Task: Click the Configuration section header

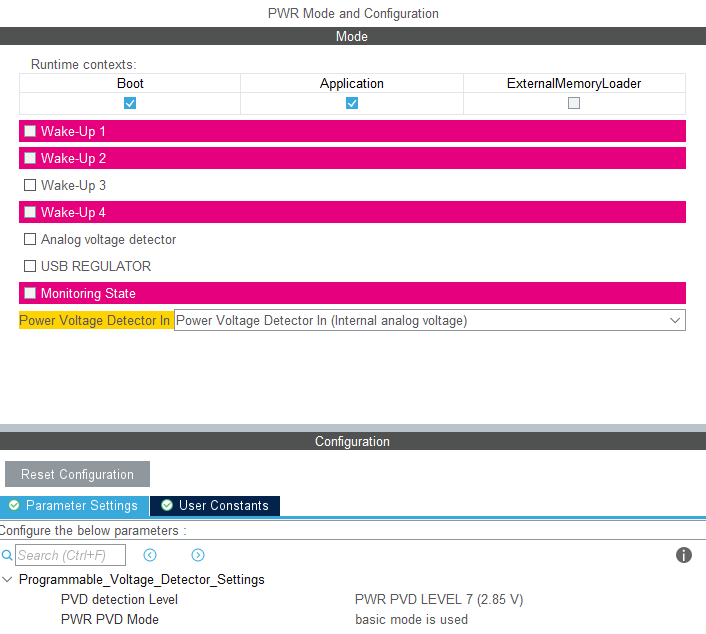Action: coord(353,441)
